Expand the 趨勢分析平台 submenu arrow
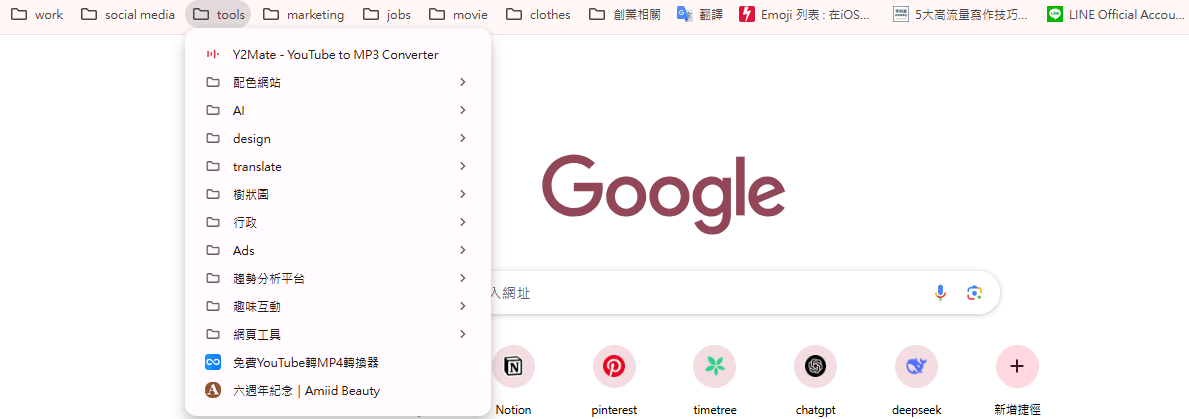 (463, 278)
